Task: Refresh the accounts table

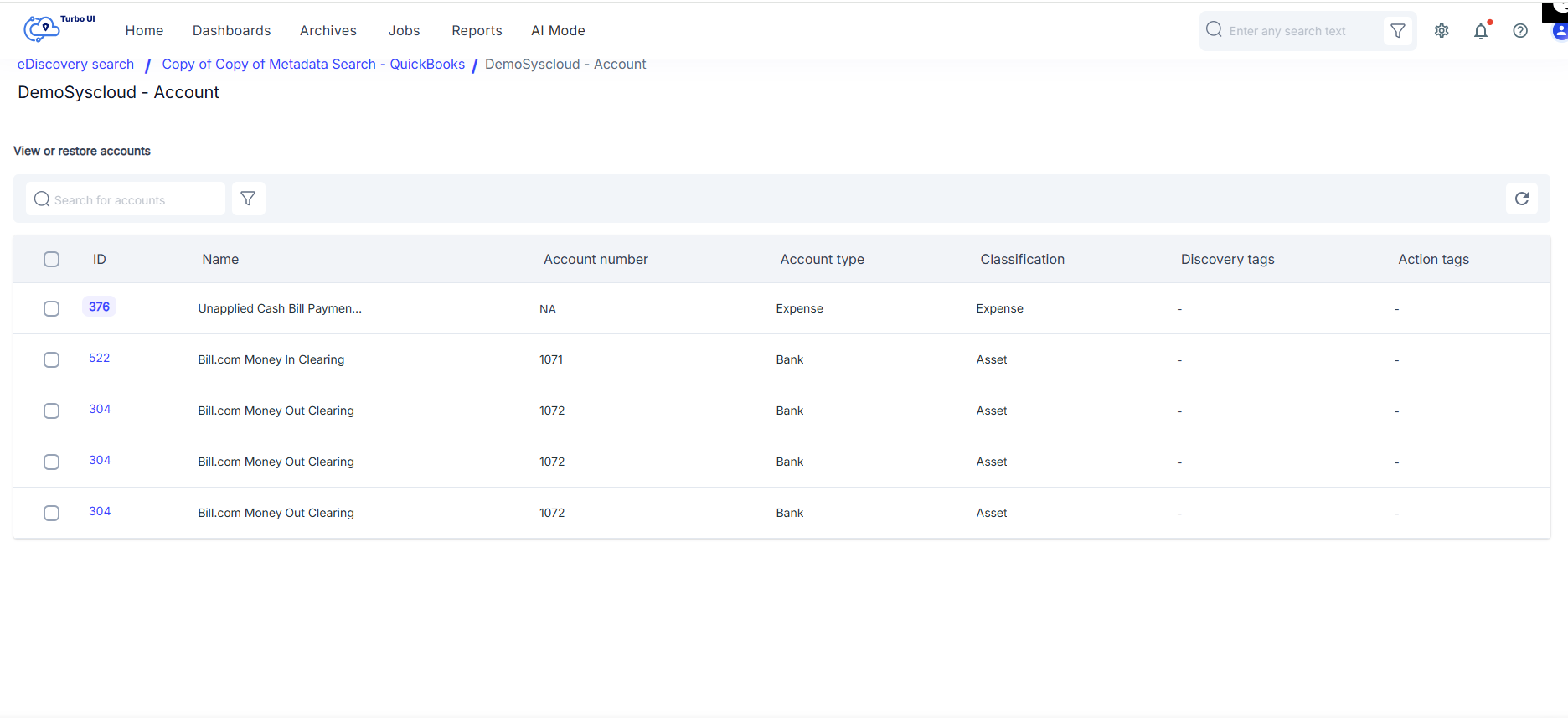Action: pos(1522,199)
